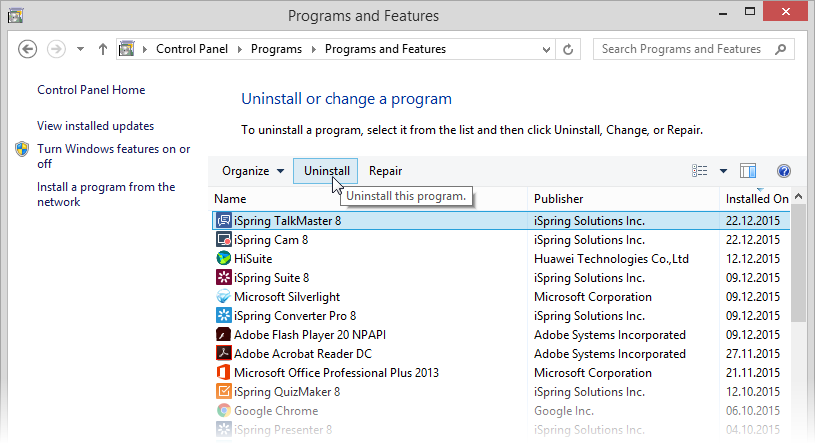The image size is (815, 444).
Task: Click the Forward navigation arrow
Action: [x=56, y=49]
